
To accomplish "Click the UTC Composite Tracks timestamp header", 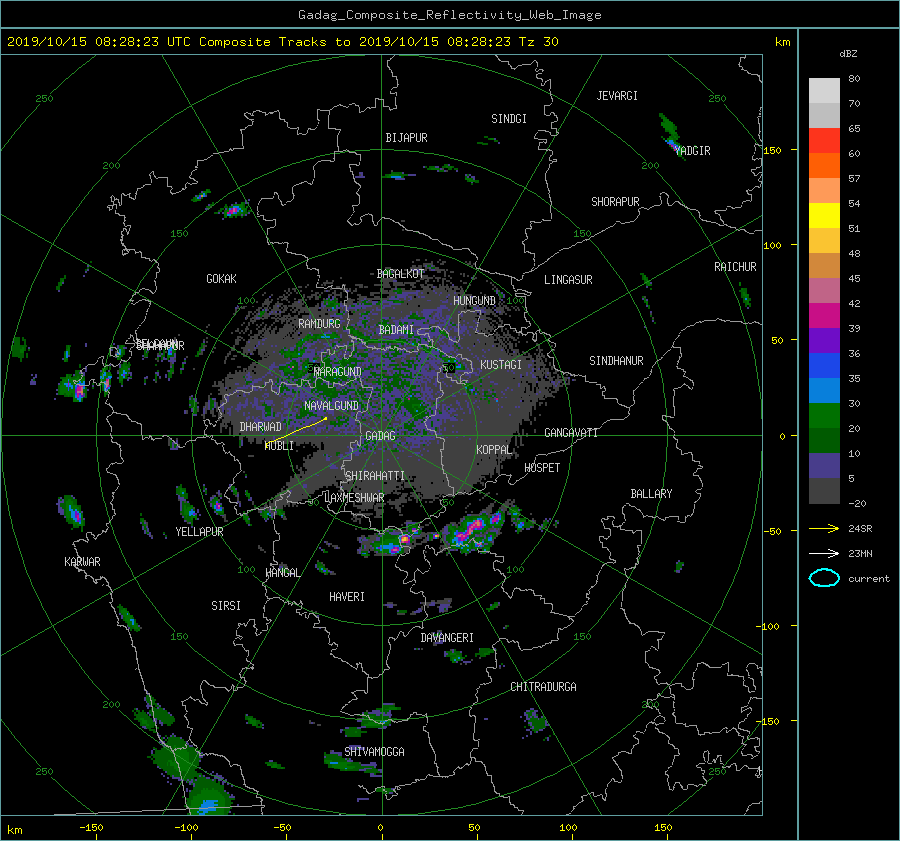I will coord(283,42).
